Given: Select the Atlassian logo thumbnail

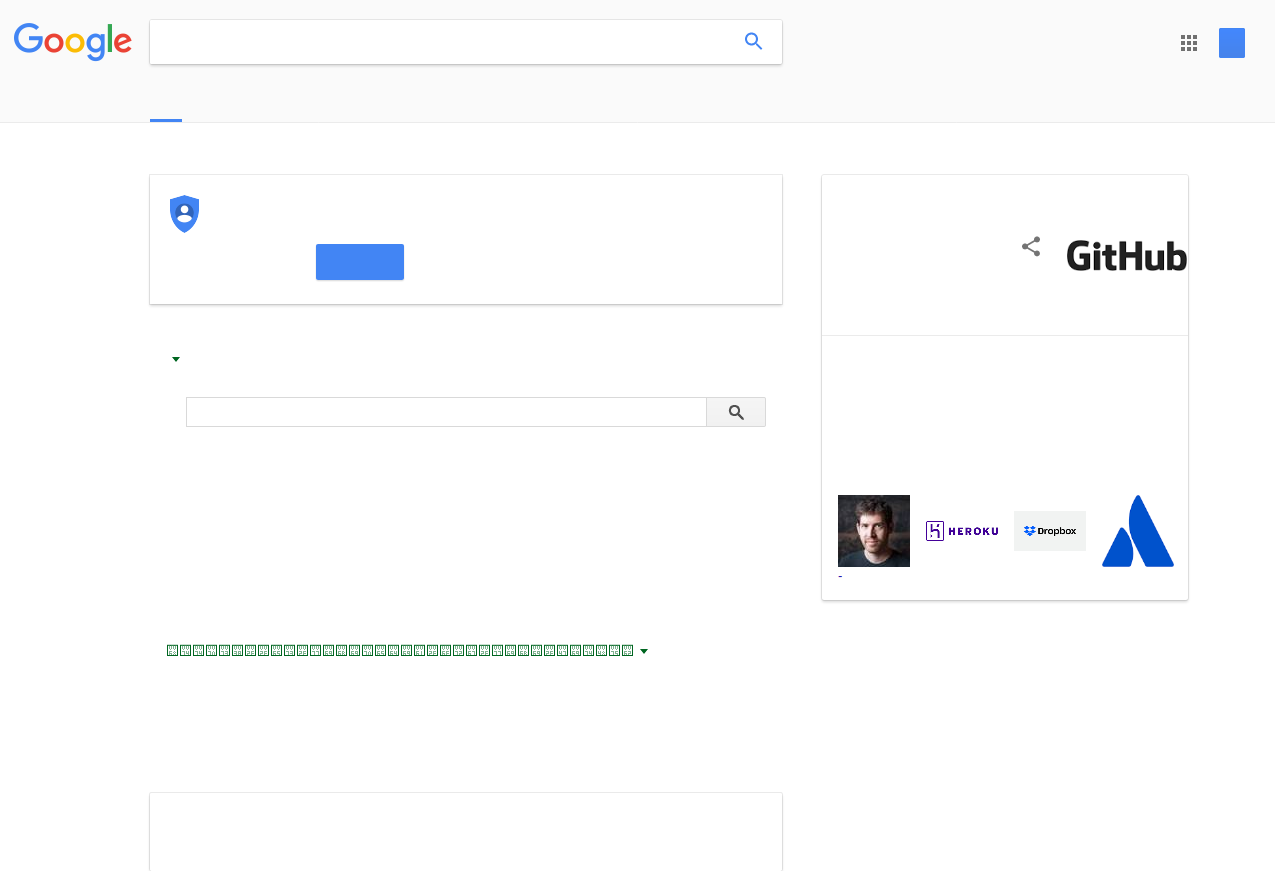Looking at the screenshot, I should click(x=1138, y=531).
